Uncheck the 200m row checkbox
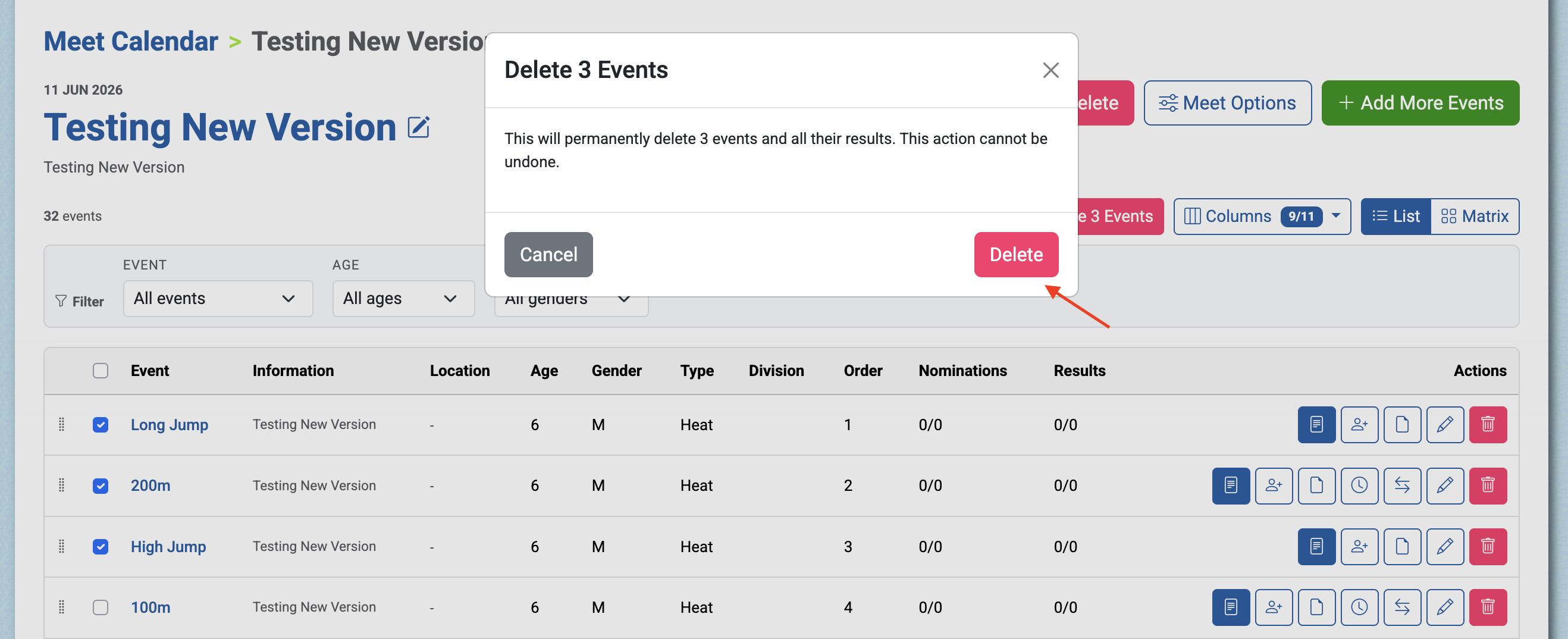Viewport: 1568px width, 639px height. pos(101,485)
